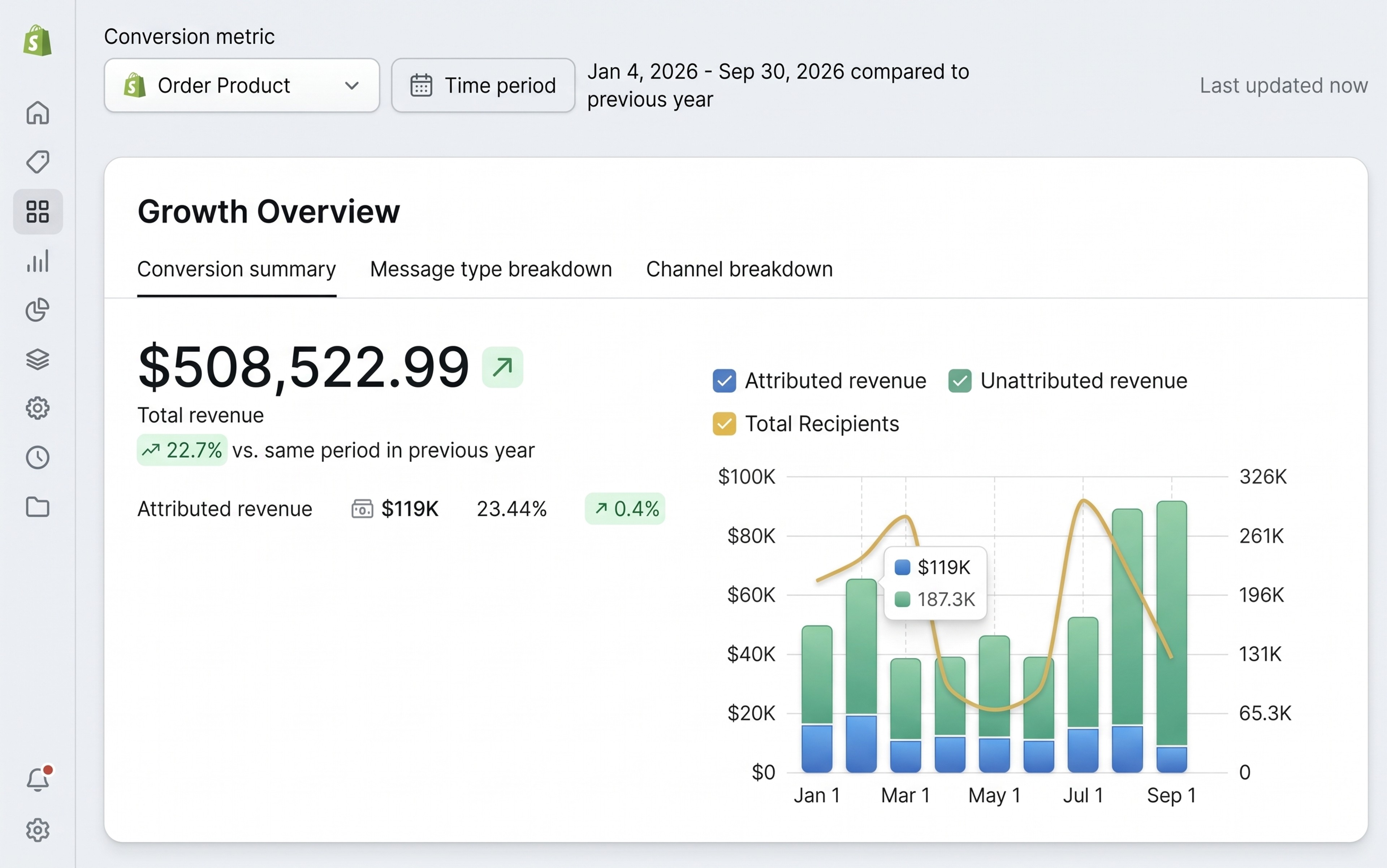Viewport: 1387px width, 868px height.
Task: Click the banknote icon next to $119K
Action: [362, 509]
